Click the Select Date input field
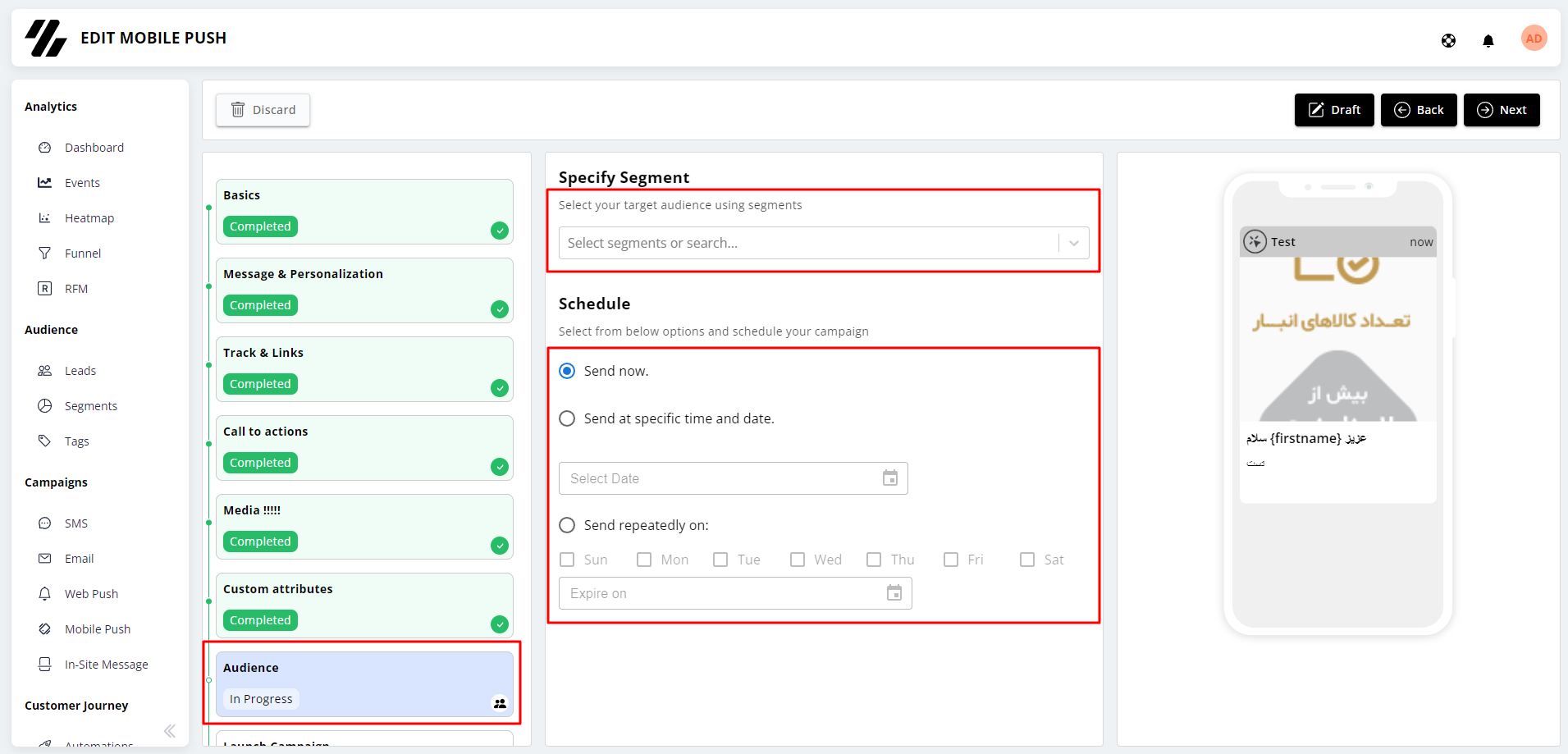 click(734, 478)
